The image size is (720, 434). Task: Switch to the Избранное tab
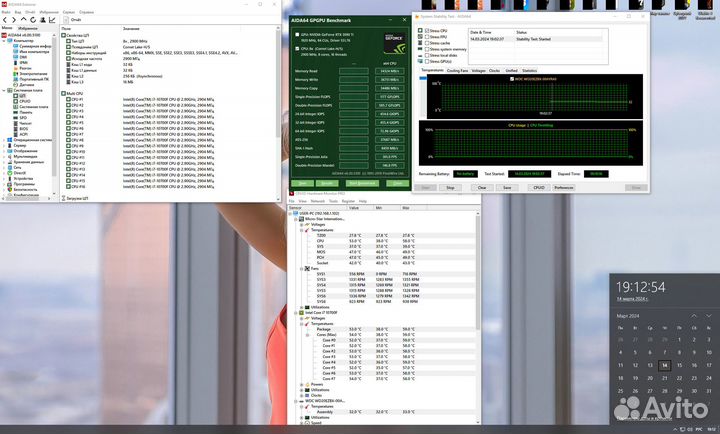(27, 28)
